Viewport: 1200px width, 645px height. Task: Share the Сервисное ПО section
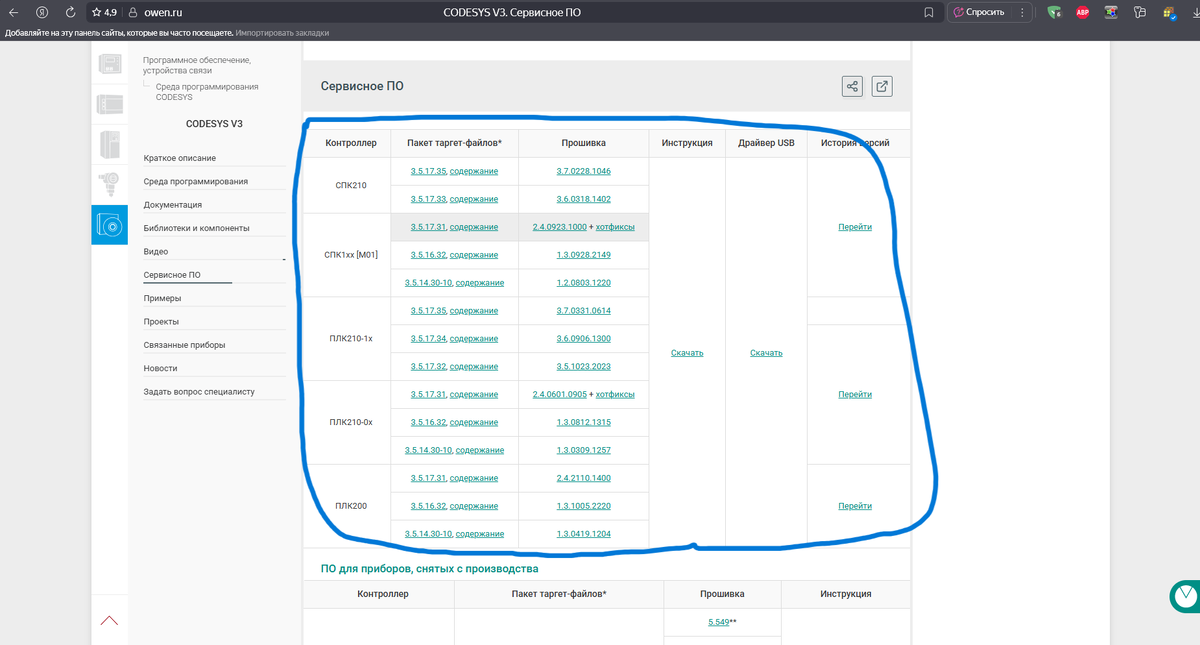pyautogui.click(x=853, y=86)
